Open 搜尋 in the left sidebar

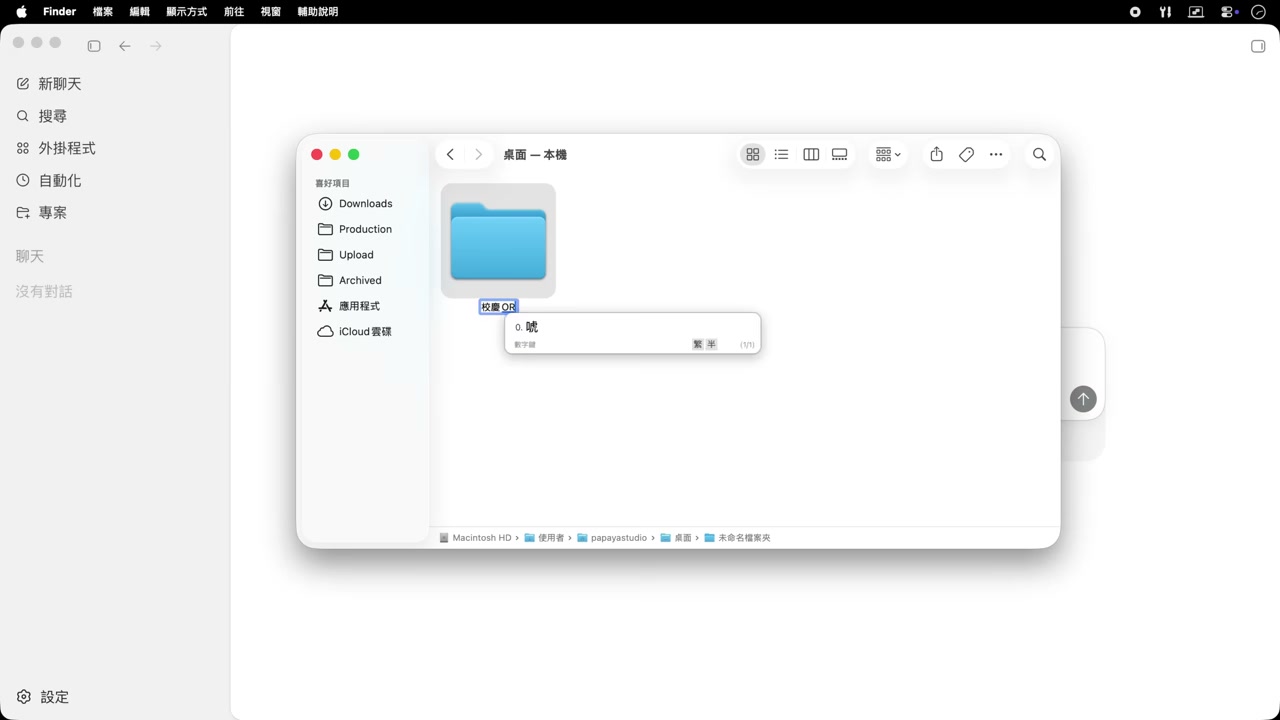coord(42,116)
